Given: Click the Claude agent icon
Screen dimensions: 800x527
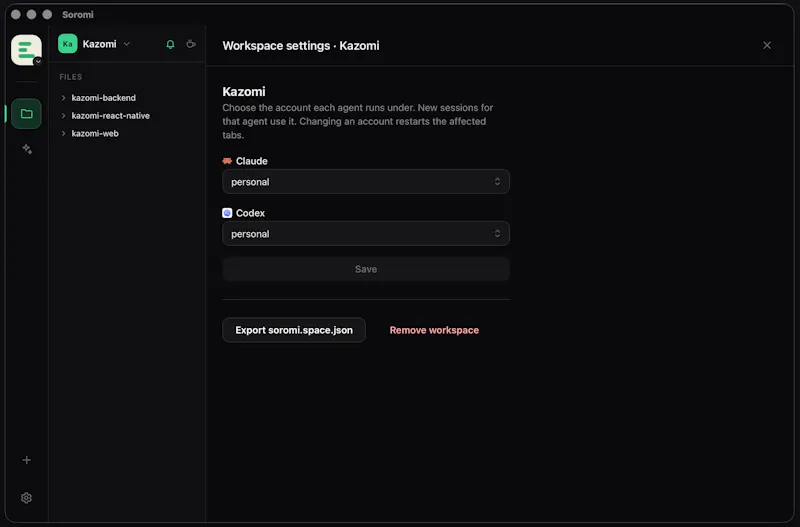Looking at the screenshot, I should click(x=227, y=161).
